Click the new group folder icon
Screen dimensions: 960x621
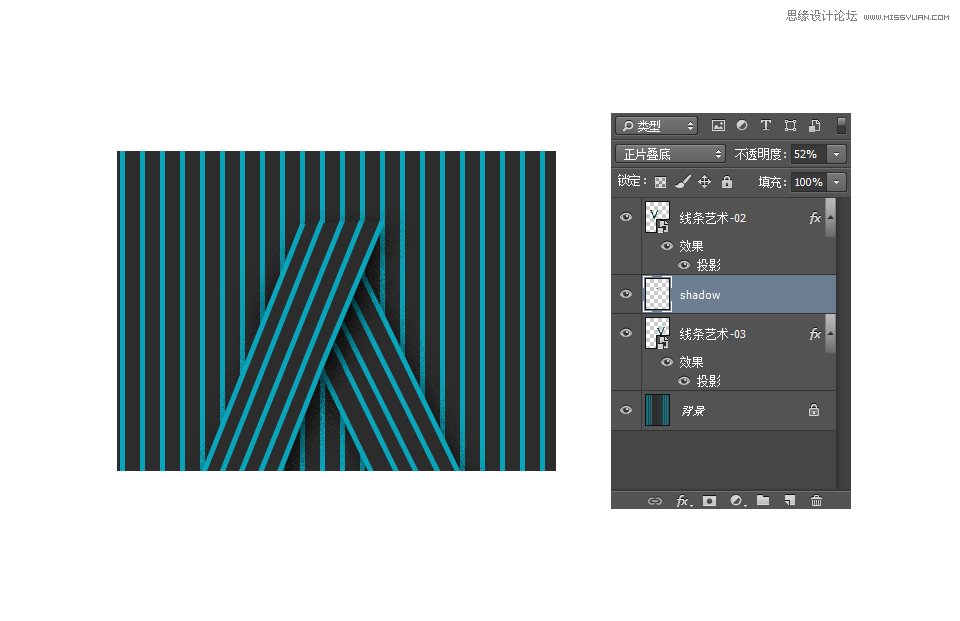[763, 501]
